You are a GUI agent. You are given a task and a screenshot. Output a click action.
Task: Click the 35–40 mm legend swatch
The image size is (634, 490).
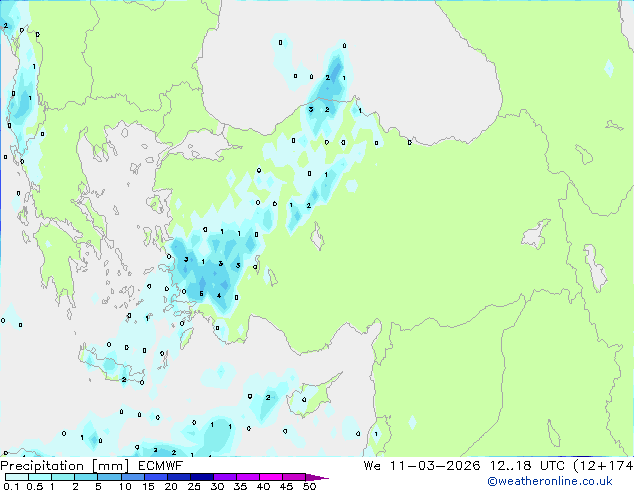click(247, 477)
